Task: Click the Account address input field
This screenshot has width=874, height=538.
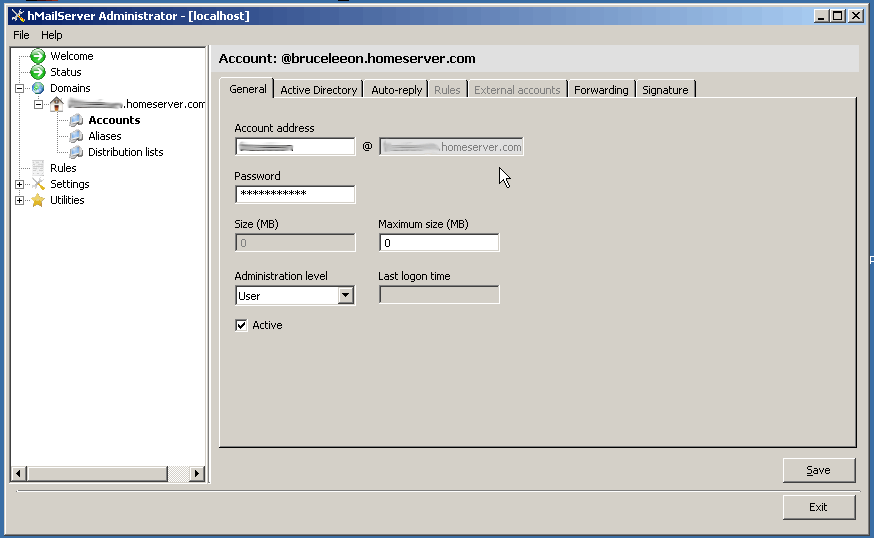Action: tap(295, 147)
